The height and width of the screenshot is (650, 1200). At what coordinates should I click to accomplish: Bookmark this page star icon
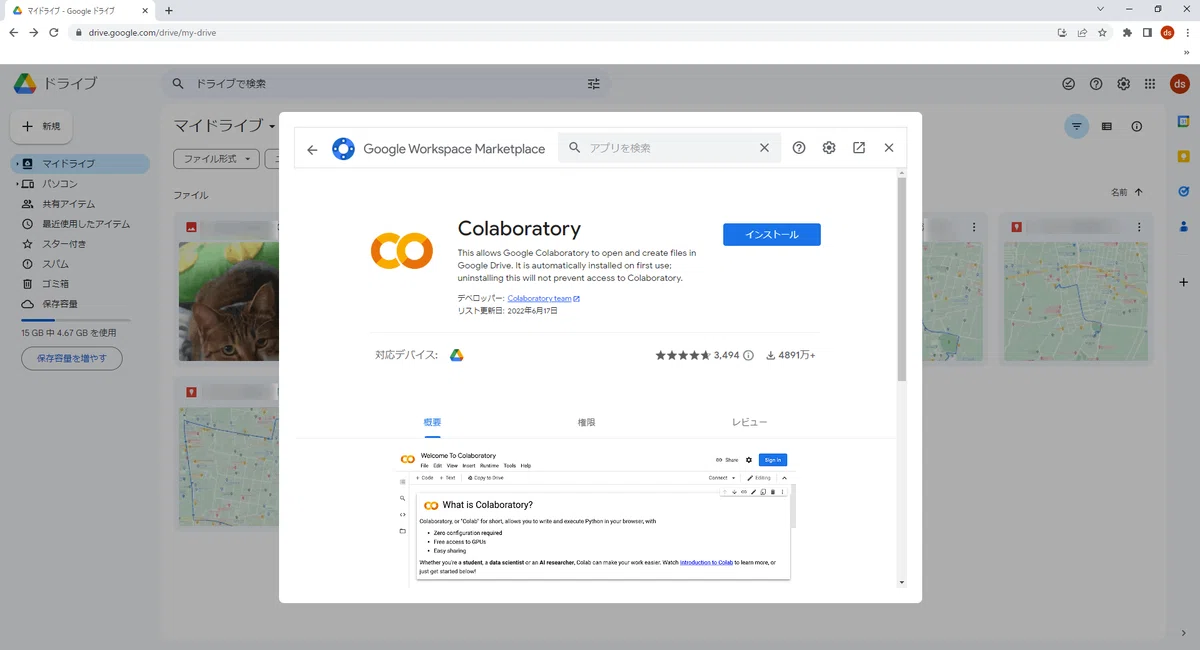pos(1102,32)
